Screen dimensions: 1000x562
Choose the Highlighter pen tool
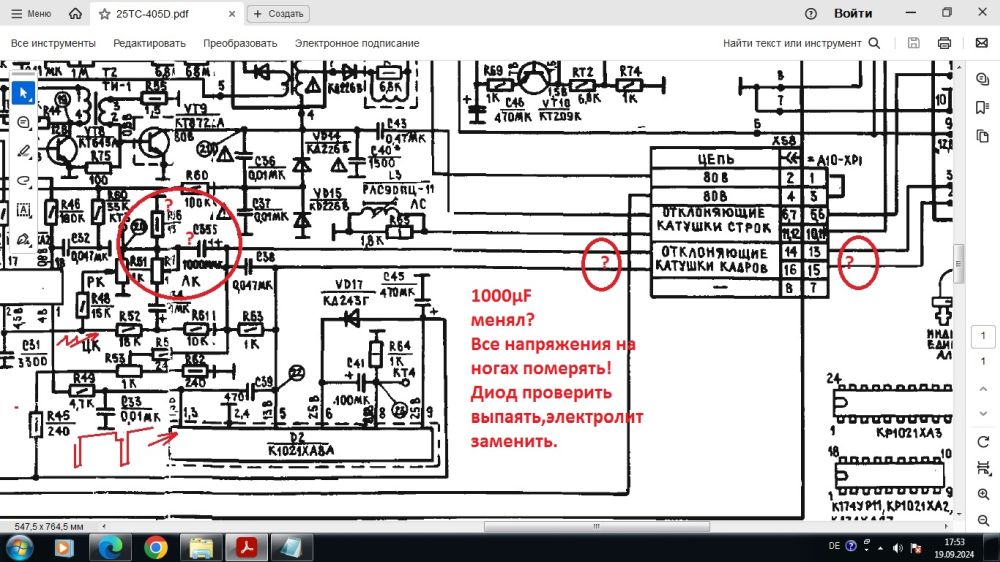click(x=24, y=150)
